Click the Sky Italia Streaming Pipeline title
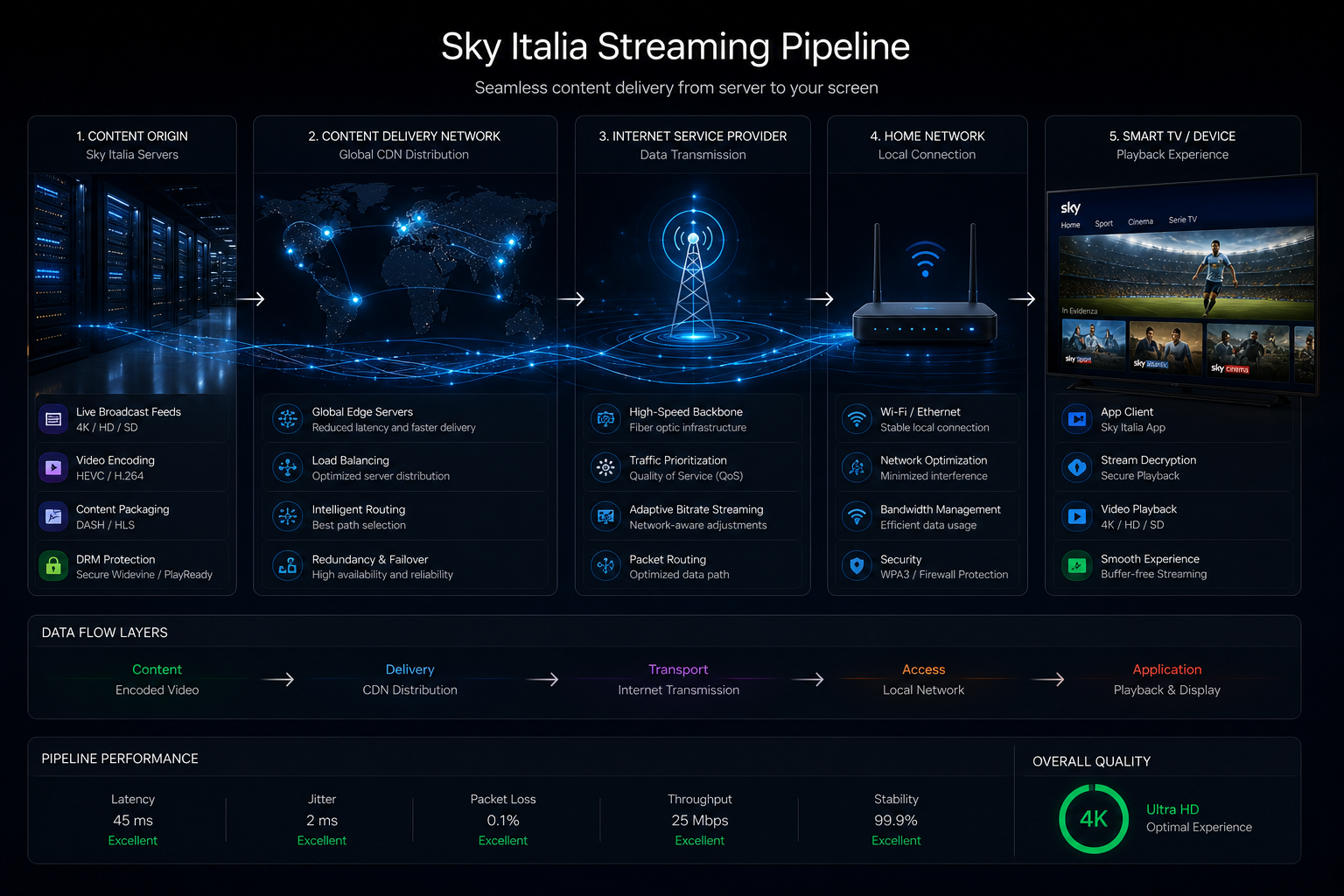1344x896 pixels. point(675,46)
